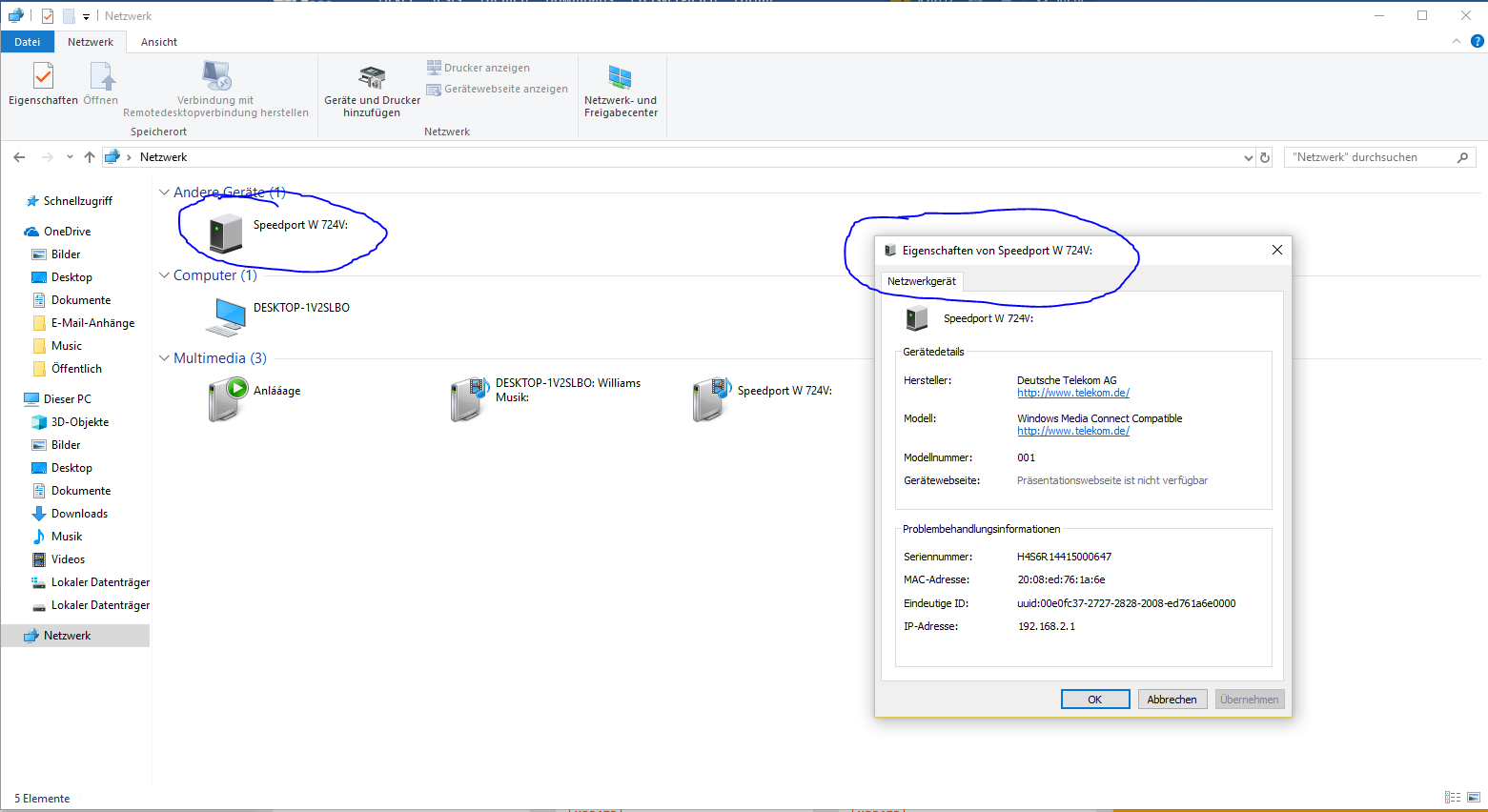Open the recent locations dropdown arrow

pyautogui.click(x=70, y=157)
